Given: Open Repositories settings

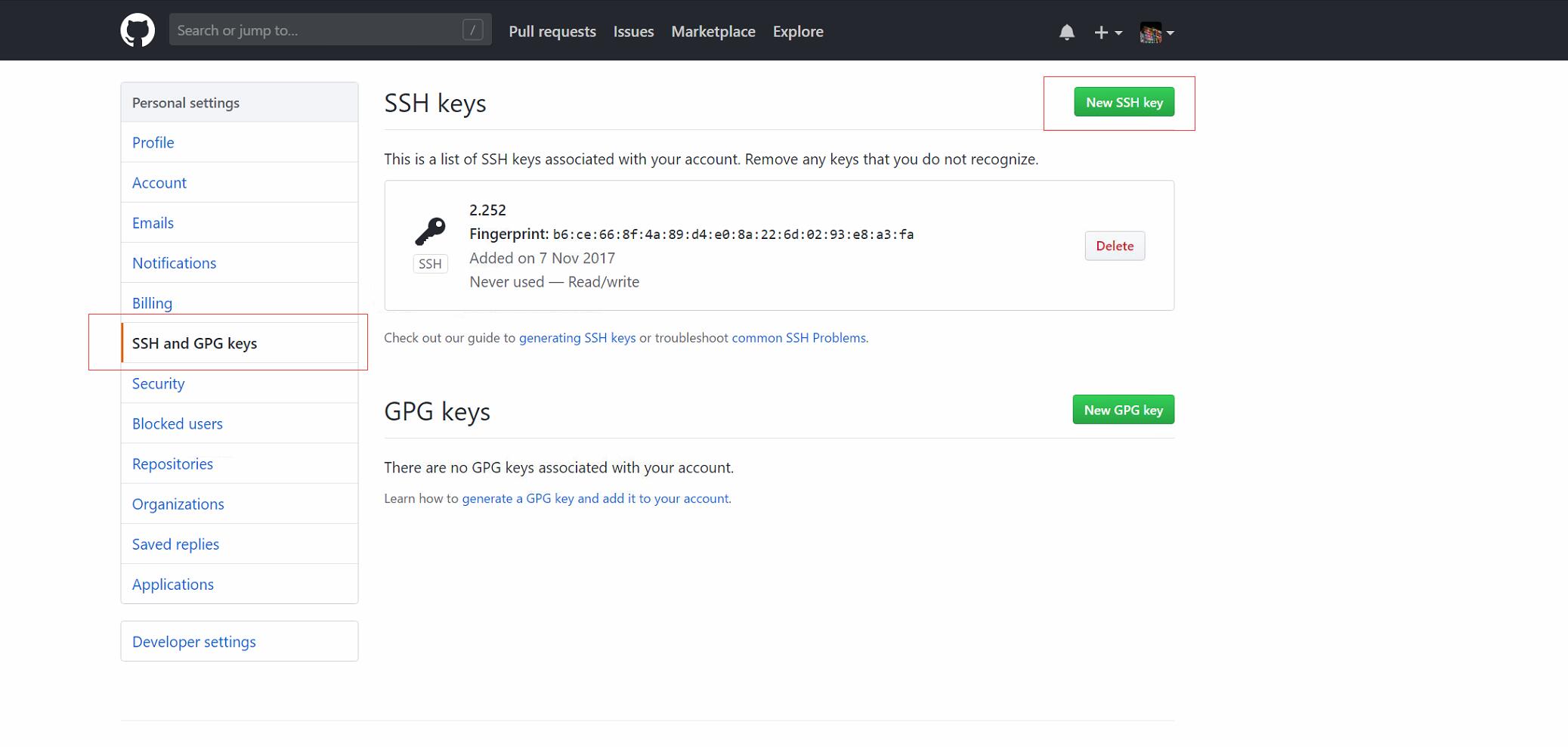Looking at the screenshot, I should click(x=239, y=463).
